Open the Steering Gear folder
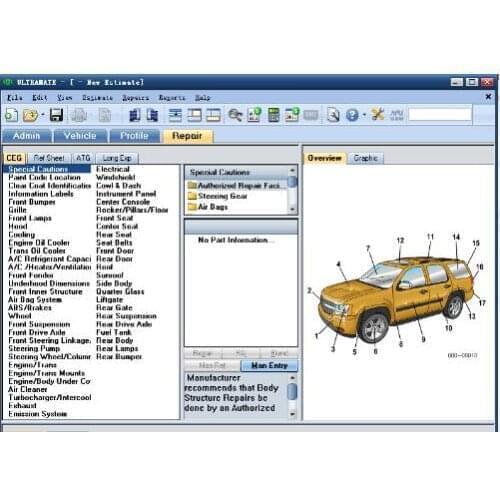 pyautogui.click(x=218, y=196)
